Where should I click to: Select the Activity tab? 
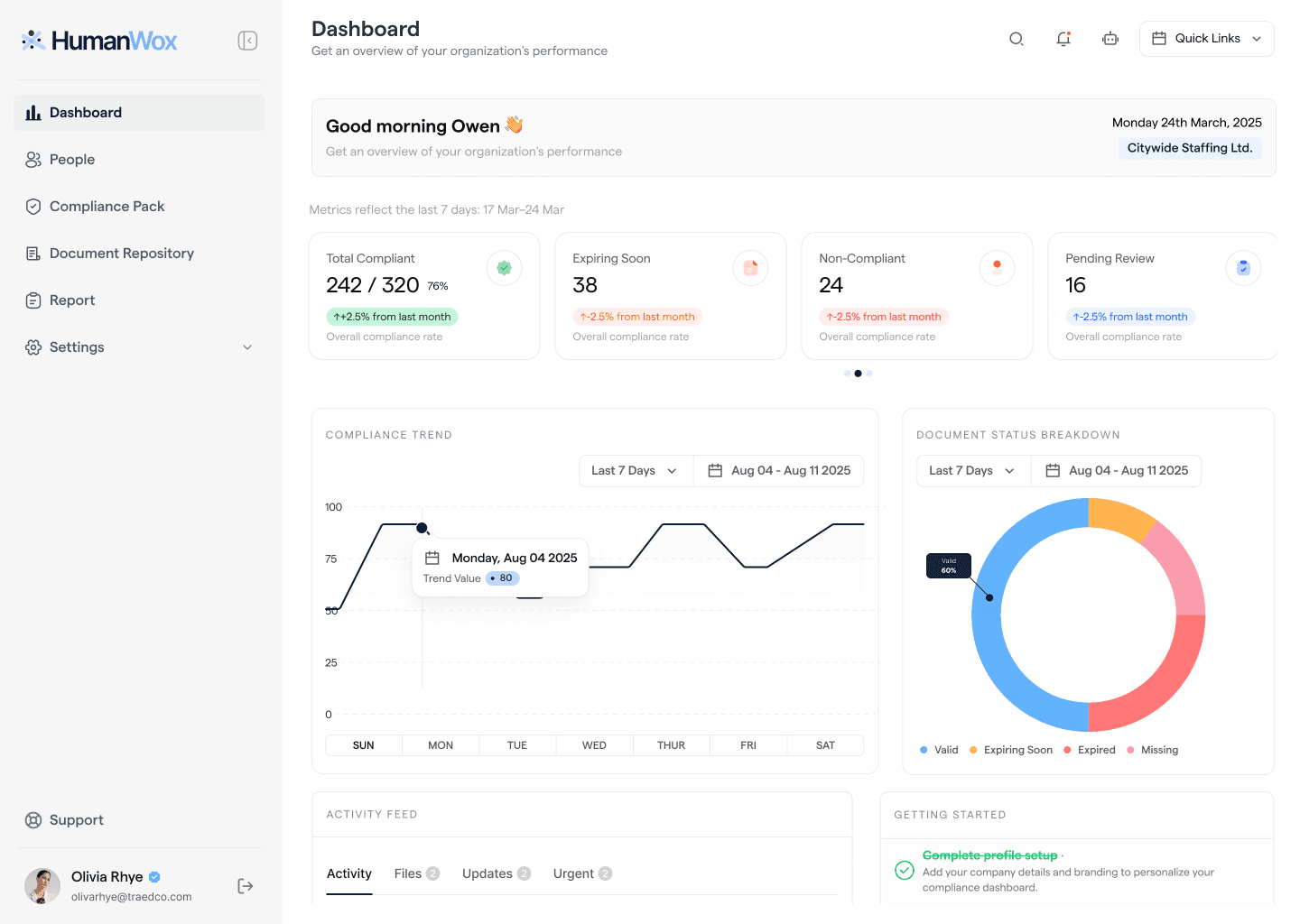pos(349,873)
